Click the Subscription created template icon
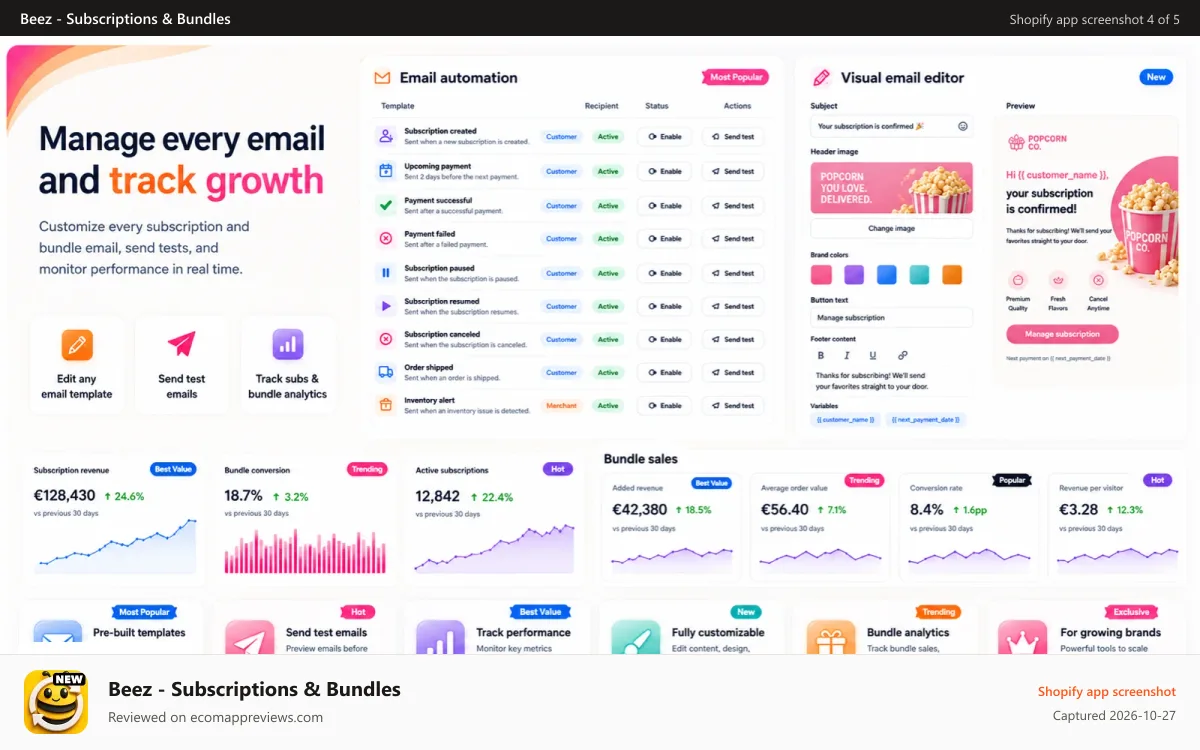 385,137
